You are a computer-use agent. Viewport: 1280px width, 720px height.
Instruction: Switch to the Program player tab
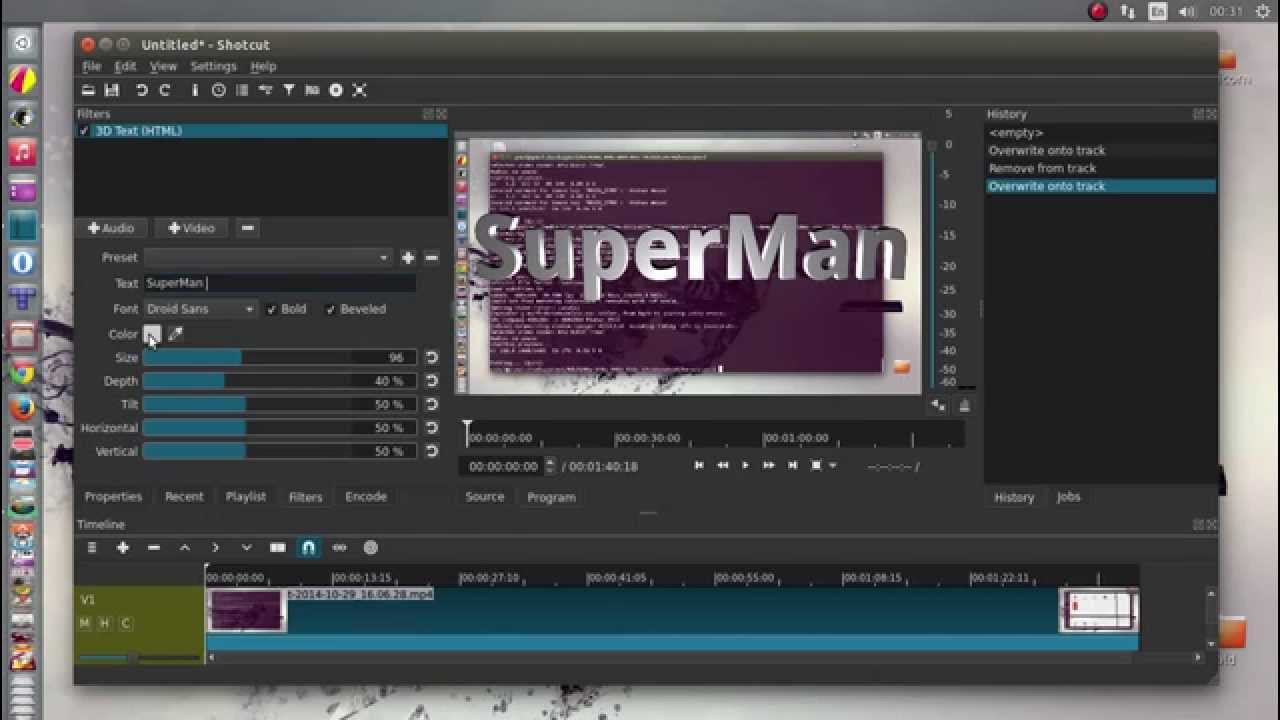pos(551,497)
